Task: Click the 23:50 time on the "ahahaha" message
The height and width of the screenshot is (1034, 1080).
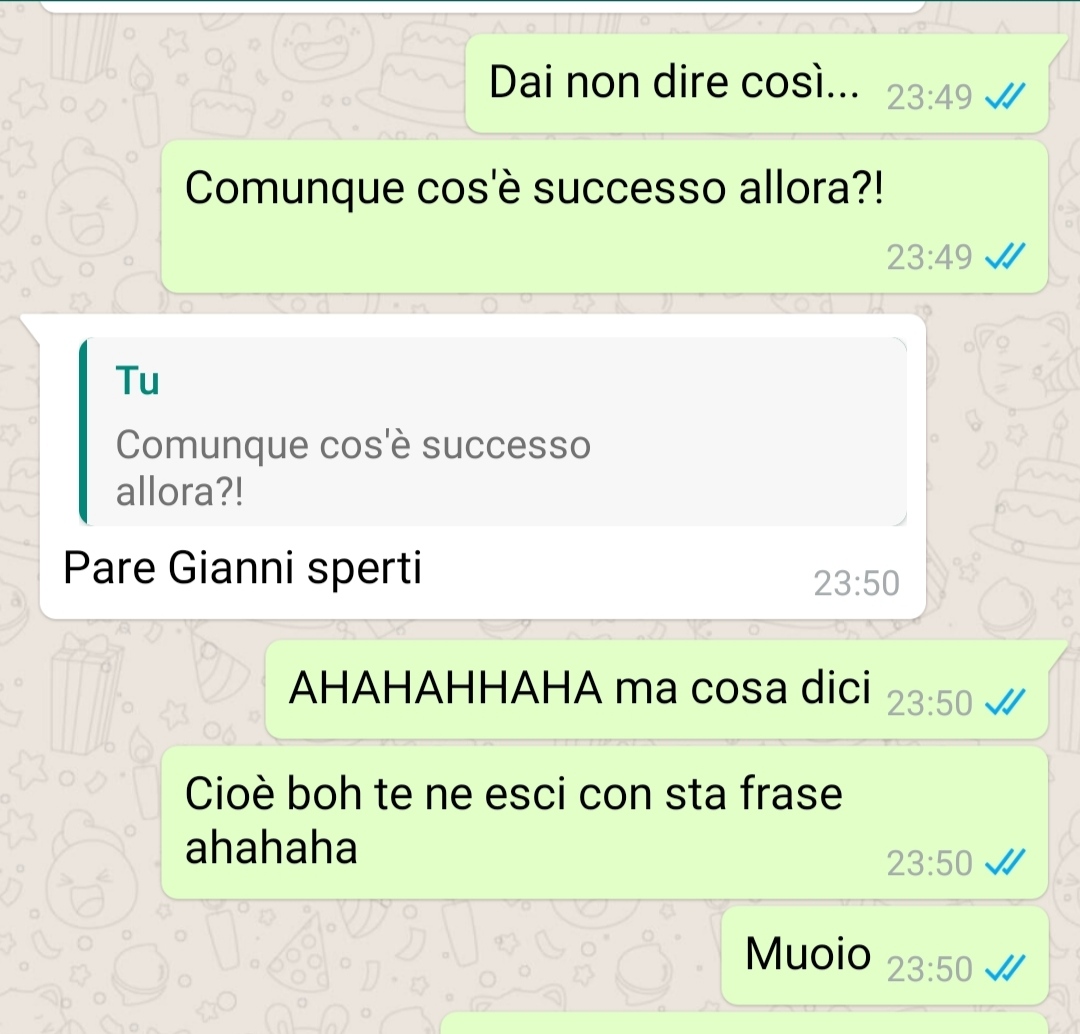Action: point(929,863)
